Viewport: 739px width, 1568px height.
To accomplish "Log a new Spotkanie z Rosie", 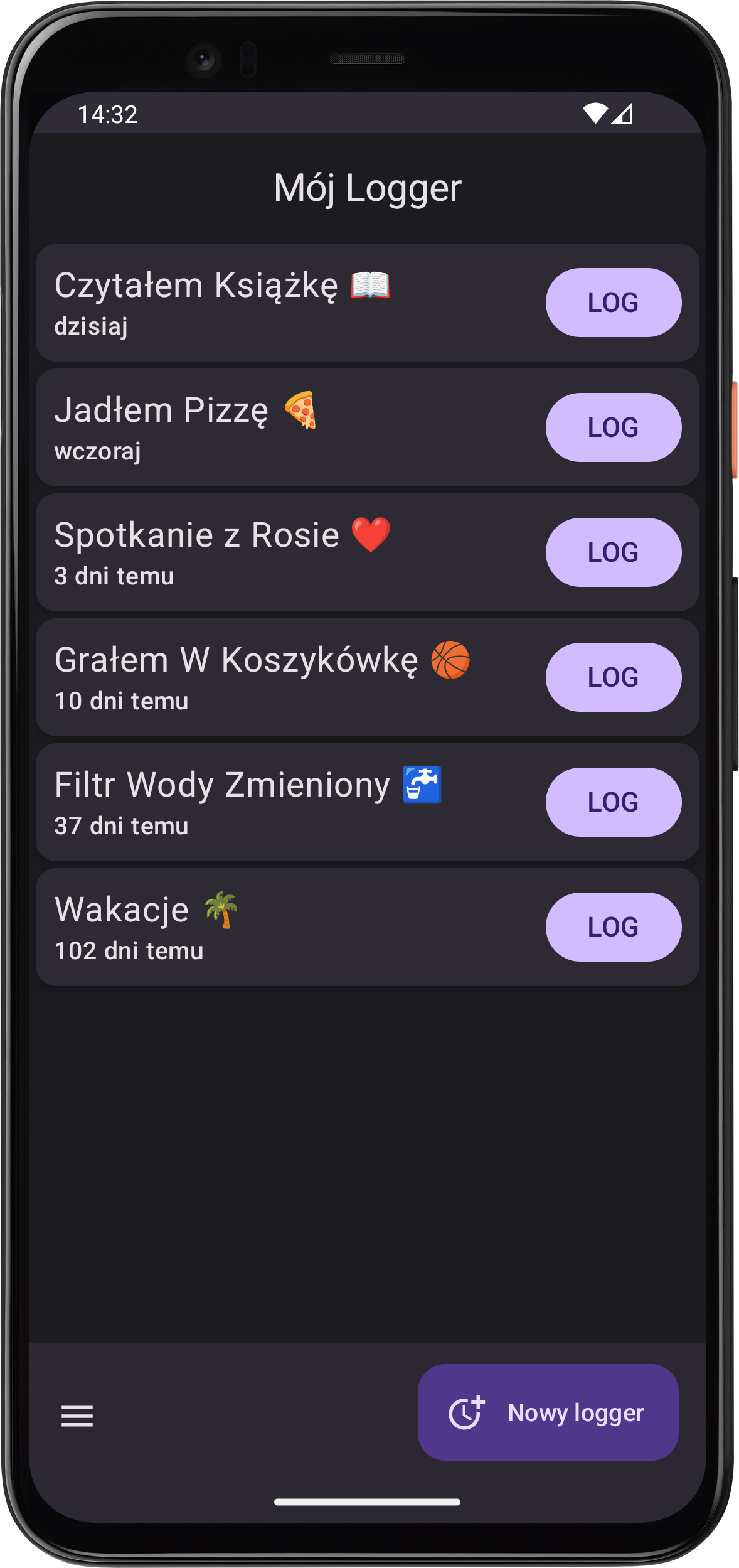I will 614,552.
